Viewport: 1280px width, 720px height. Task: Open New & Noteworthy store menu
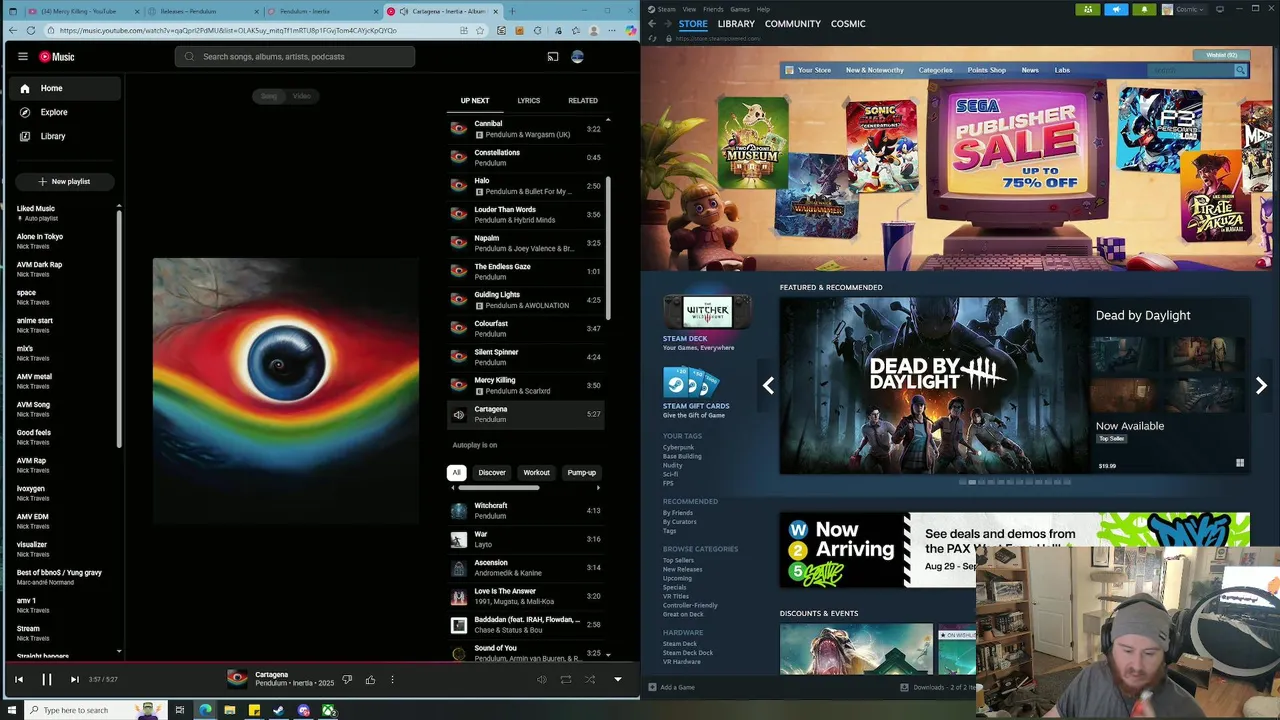(874, 70)
